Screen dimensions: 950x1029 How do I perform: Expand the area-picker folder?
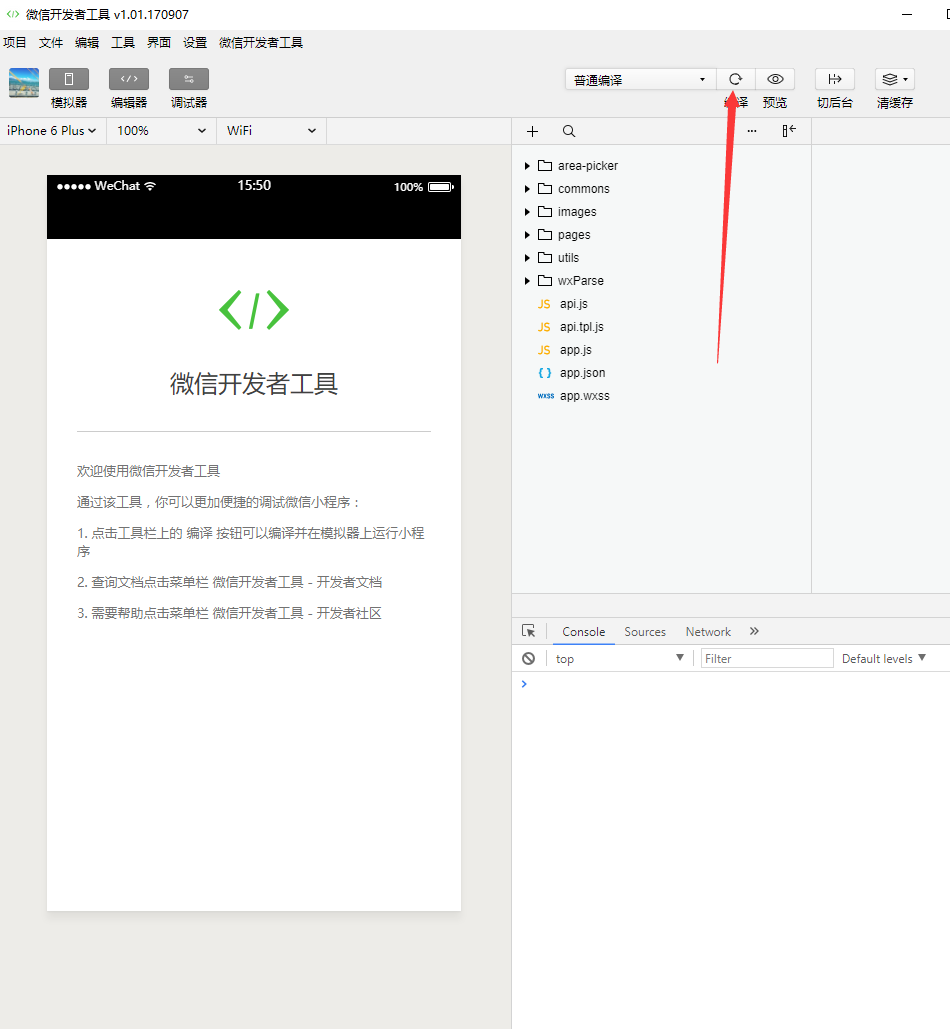527,166
